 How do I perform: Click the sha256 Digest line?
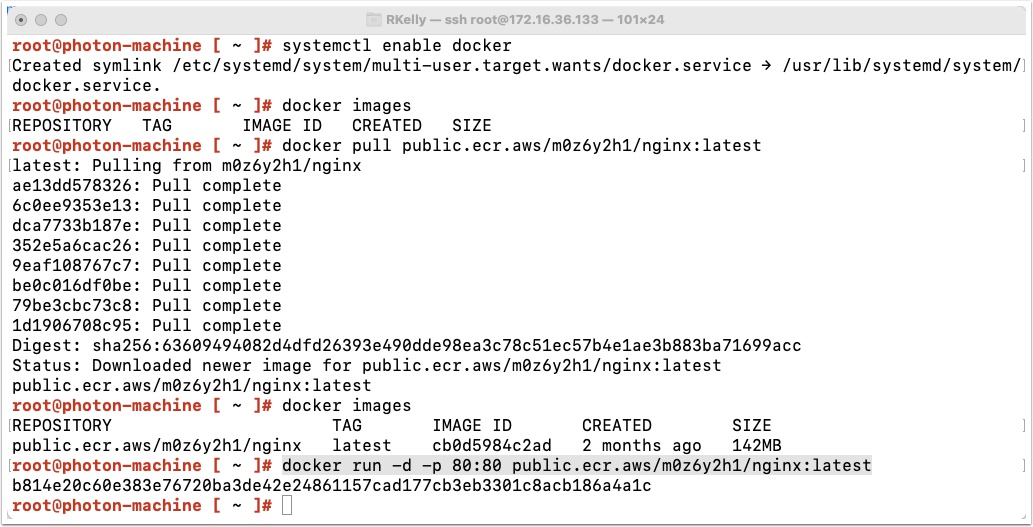(406, 346)
